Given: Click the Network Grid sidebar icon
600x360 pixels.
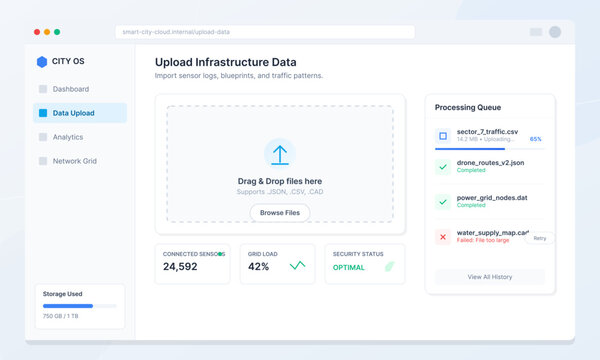Looking at the screenshot, I should click(x=43, y=161).
